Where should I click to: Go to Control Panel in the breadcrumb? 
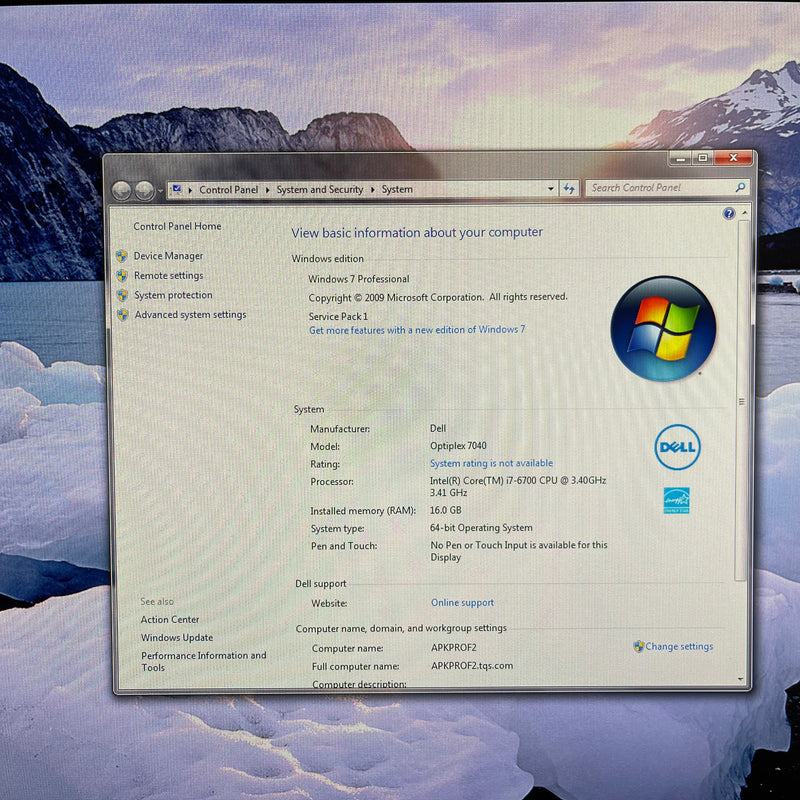coord(229,189)
